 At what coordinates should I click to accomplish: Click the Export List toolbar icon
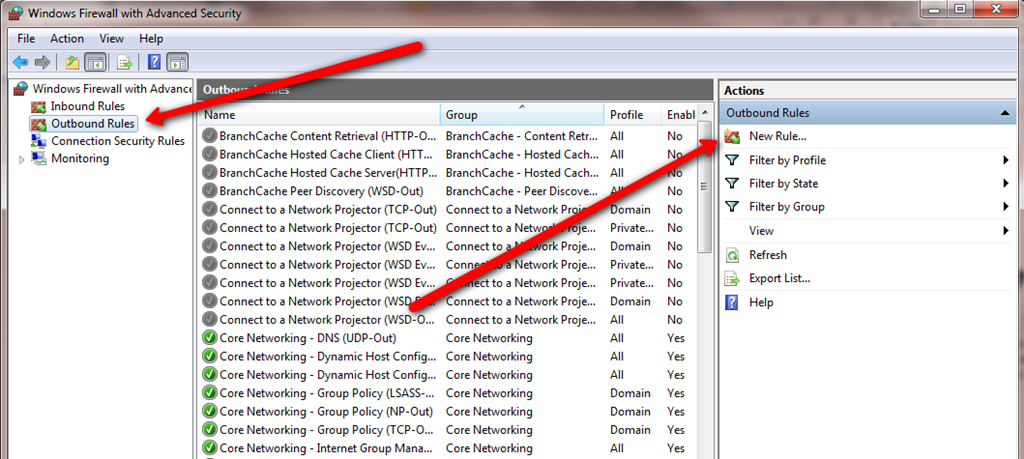pos(124,63)
